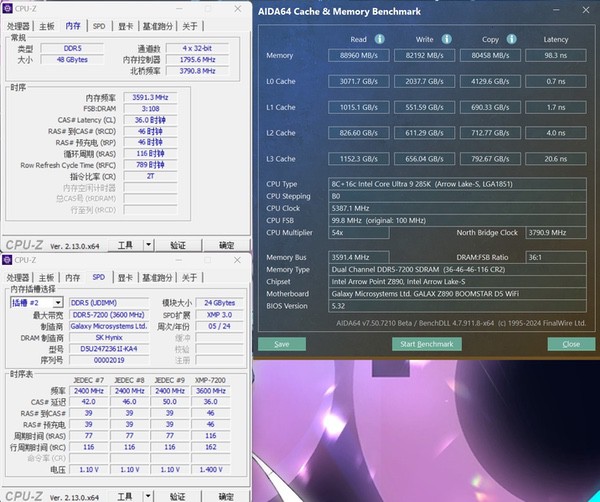Screen dimensions: 600x502
Task: Click the 1.400 V voltage cell
Action: click(210, 469)
